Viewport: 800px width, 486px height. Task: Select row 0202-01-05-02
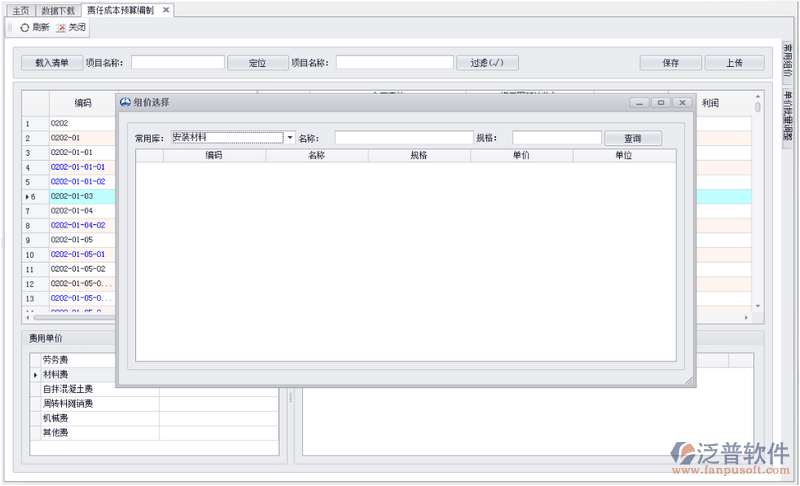pos(83,269)
